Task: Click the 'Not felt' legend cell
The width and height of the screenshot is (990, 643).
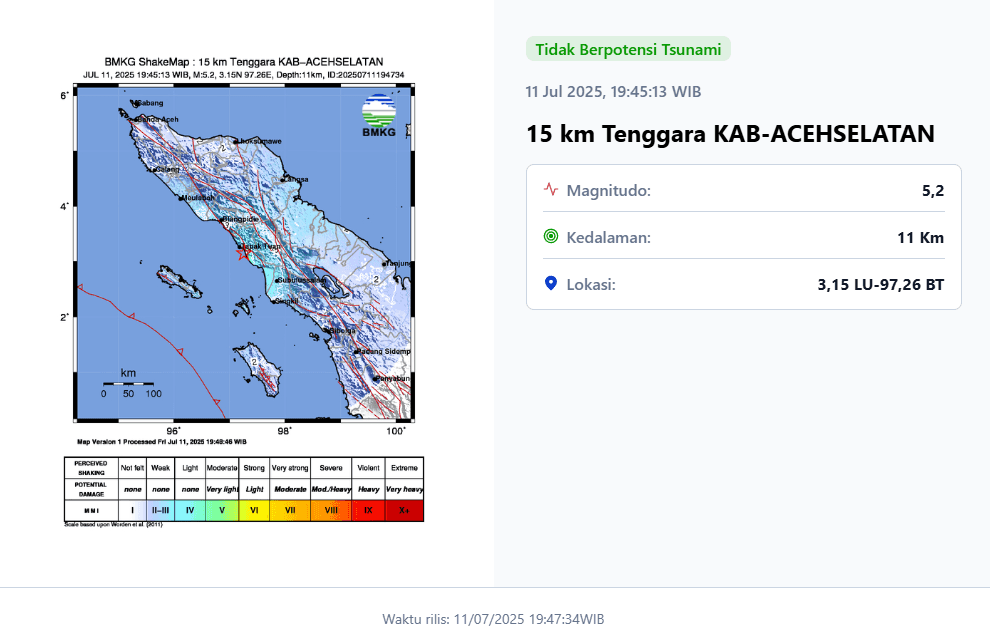Action: [x=133, y=468]
